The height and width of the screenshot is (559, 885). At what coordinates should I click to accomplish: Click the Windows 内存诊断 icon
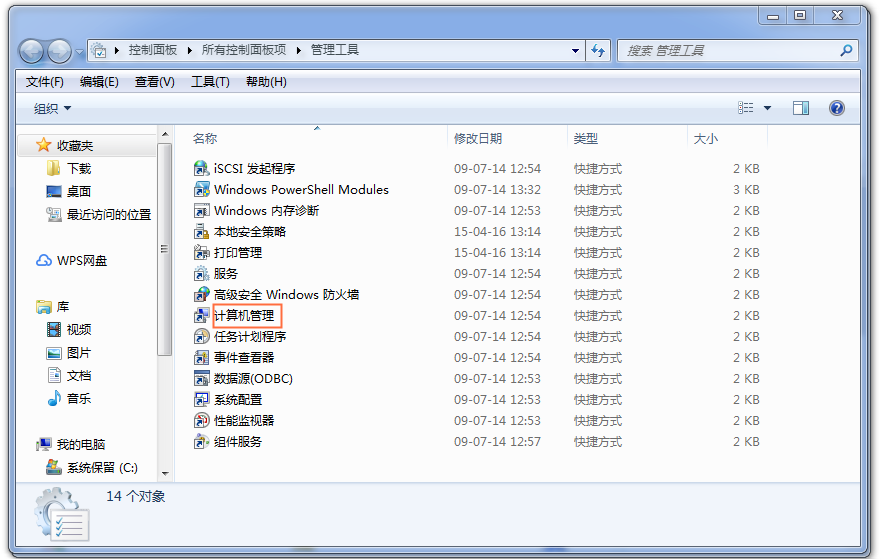click(x=201, y=211)
